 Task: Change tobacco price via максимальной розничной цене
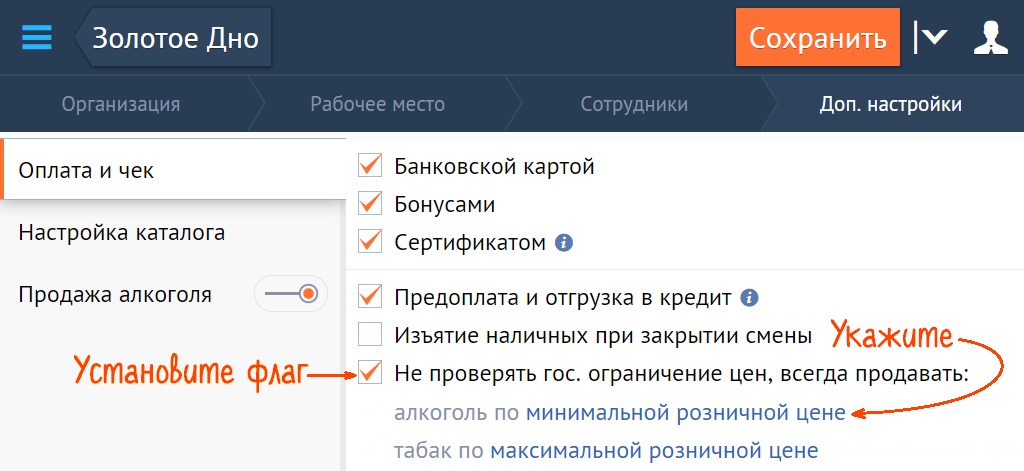[x=654, y=450]
